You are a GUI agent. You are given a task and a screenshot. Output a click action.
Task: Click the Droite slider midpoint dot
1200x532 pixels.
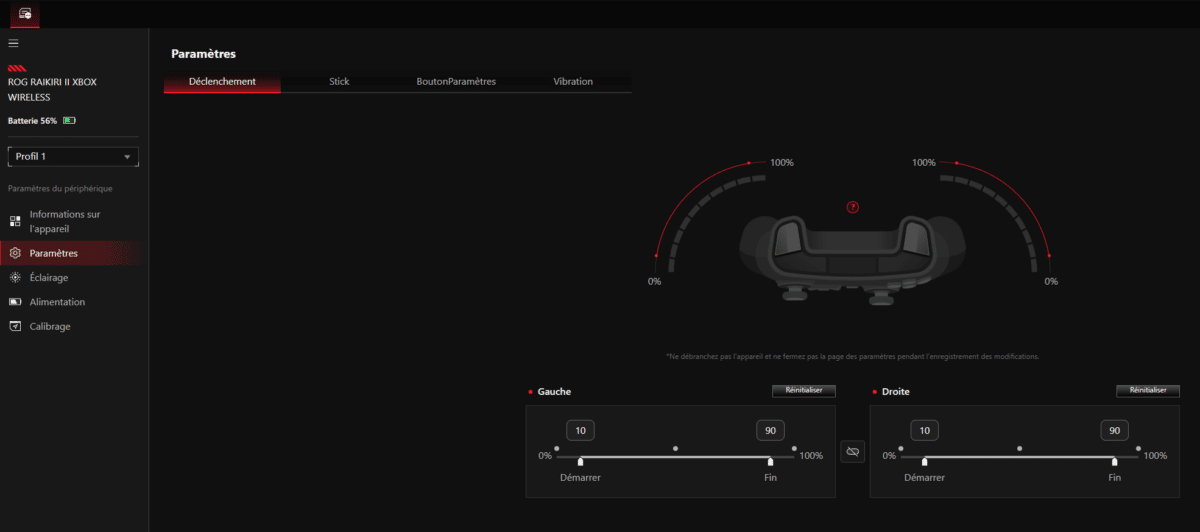pyautogui.click(x=1020, y=448)
